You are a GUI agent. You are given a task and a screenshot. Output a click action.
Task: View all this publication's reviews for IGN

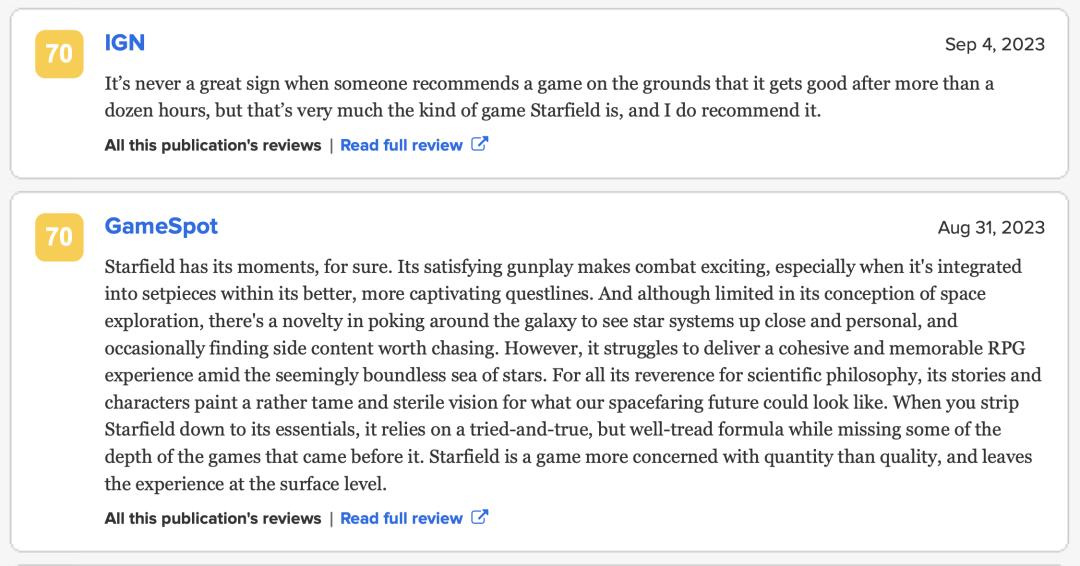[213, 145]
